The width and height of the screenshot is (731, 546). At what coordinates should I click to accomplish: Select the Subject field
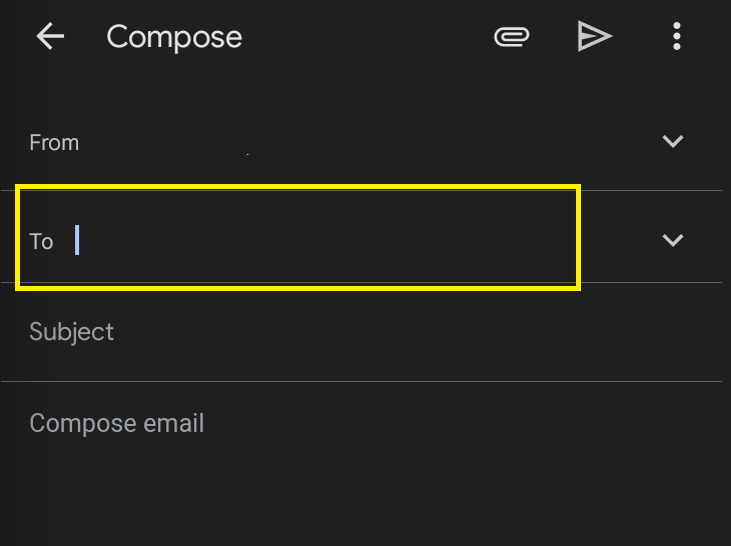361,332
